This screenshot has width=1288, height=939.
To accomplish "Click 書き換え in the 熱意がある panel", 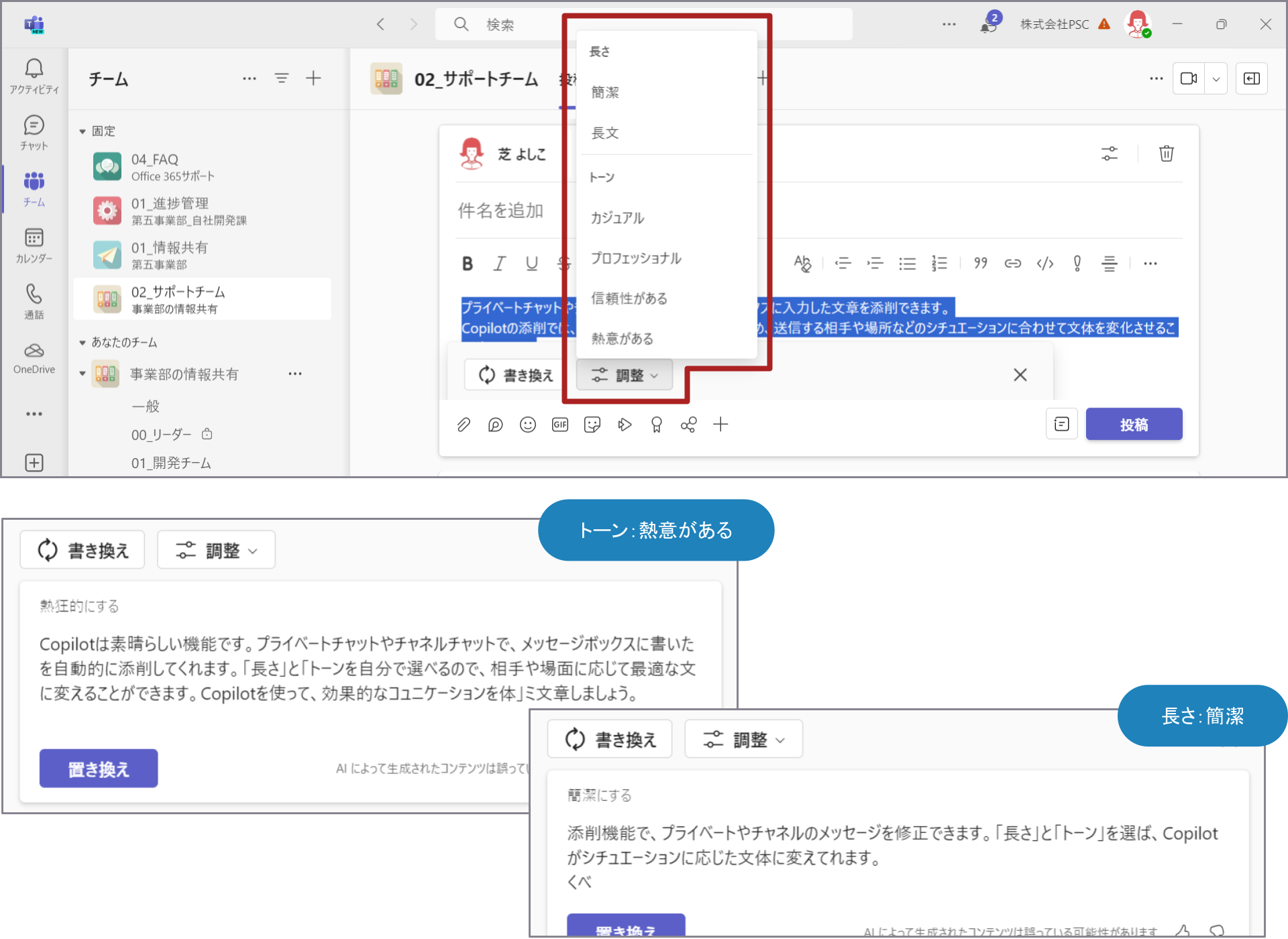I will coord(83,551).
